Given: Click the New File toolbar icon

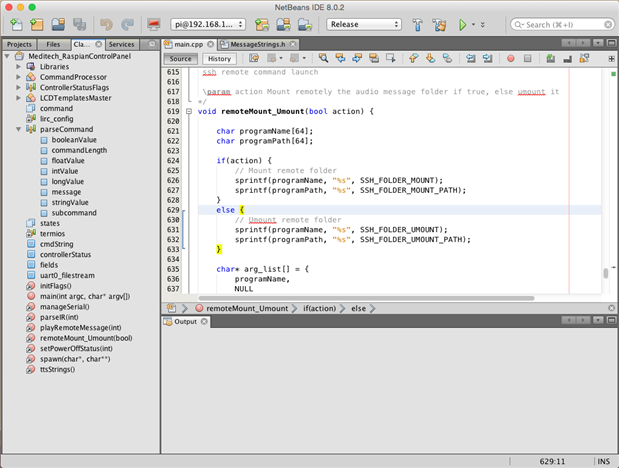Looking at the screenshot, I should tap(14, 24).
